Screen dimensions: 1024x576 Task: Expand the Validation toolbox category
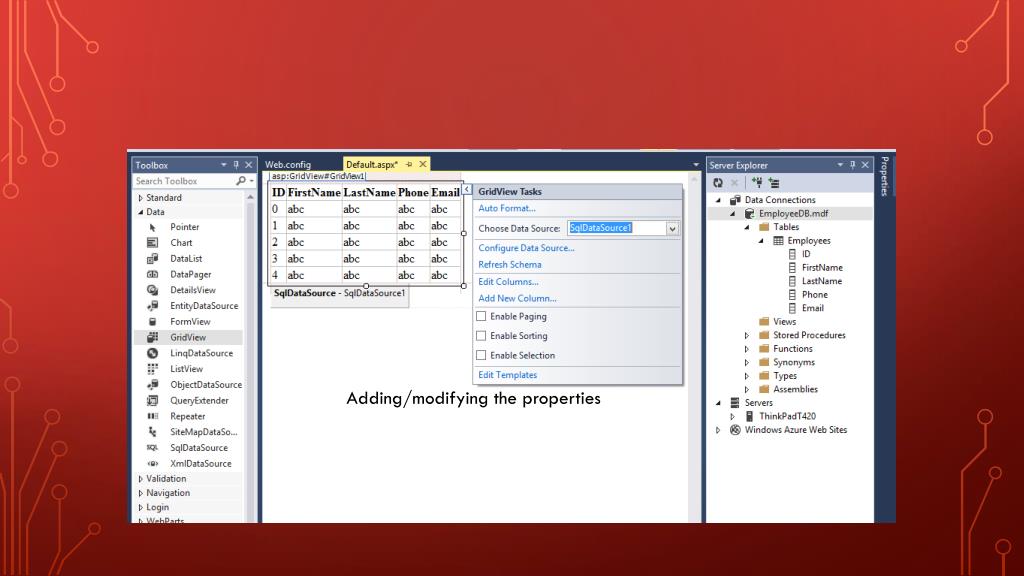[x=140, y=479]
